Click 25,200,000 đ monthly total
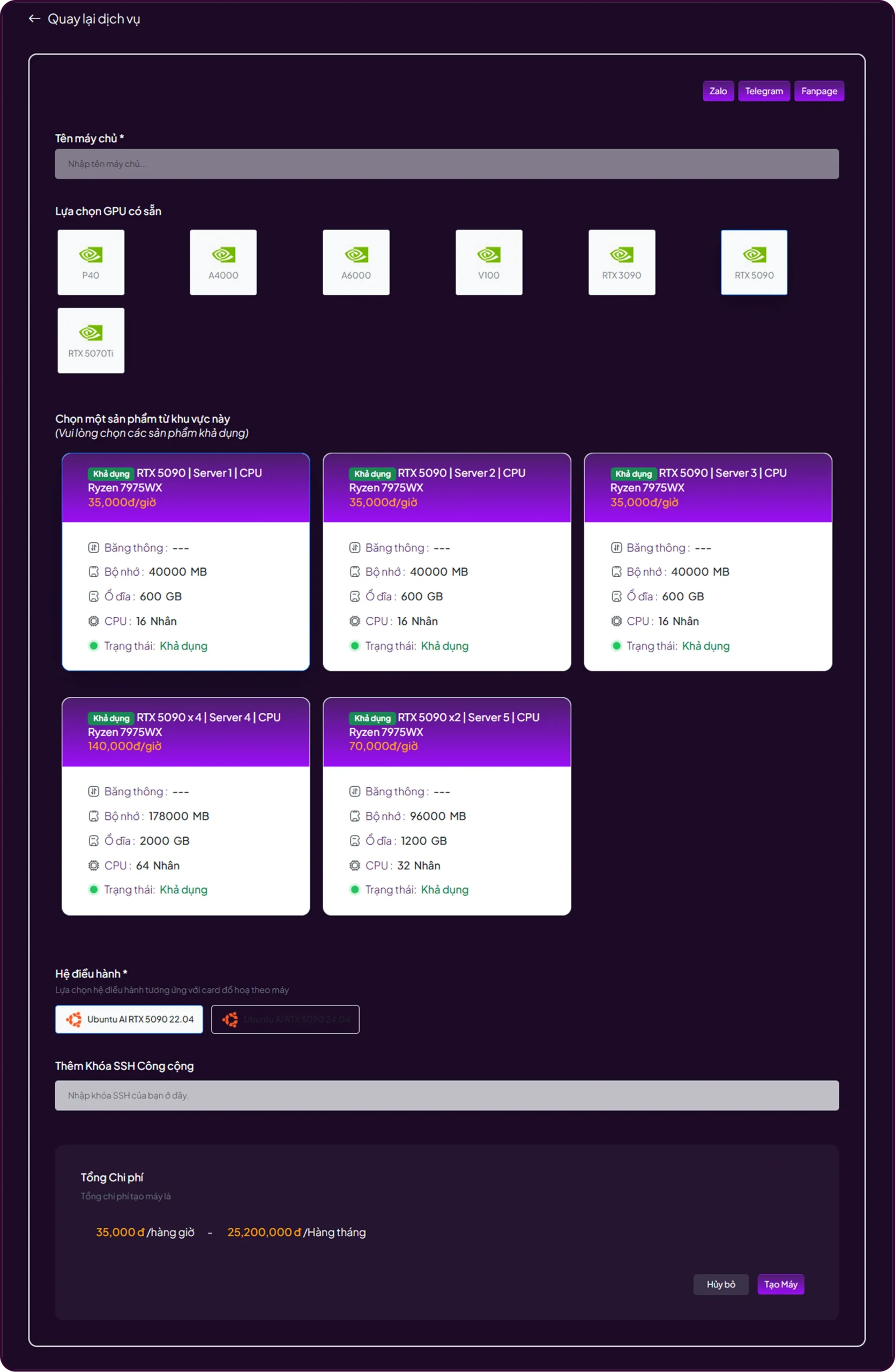 (264, 1232)
